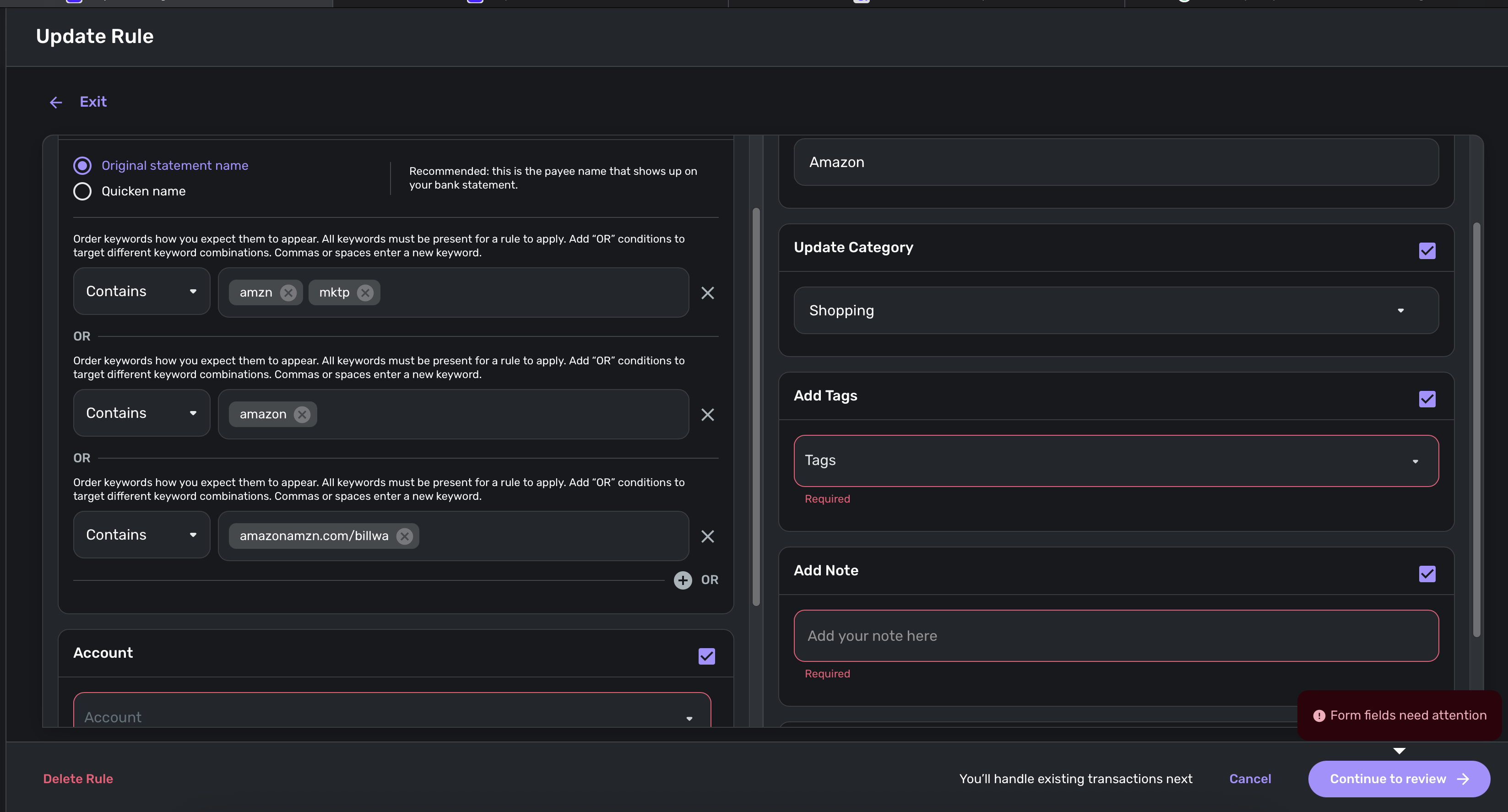Click the Add your note here field
This screenshot has height=812, width=1508.
[x=1115, y=636]
